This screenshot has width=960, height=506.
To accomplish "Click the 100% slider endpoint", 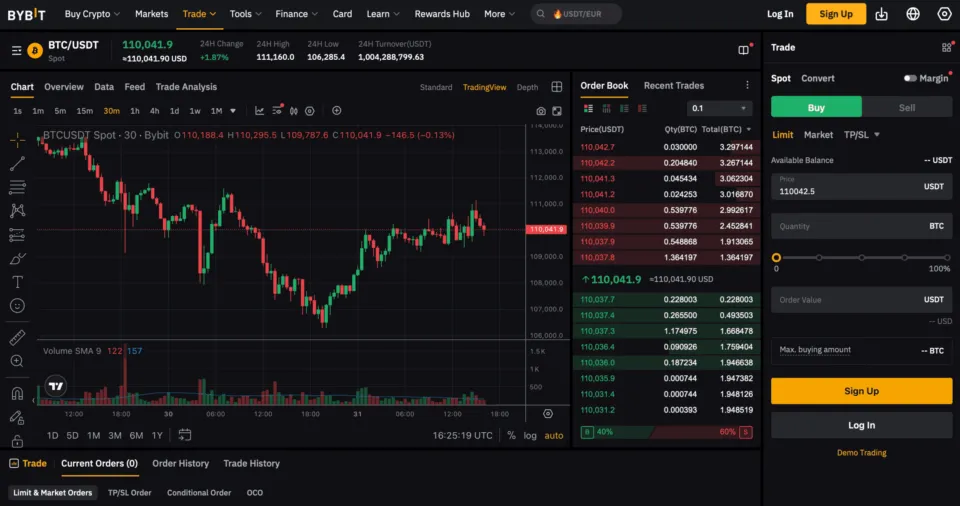I will (947, 258).
